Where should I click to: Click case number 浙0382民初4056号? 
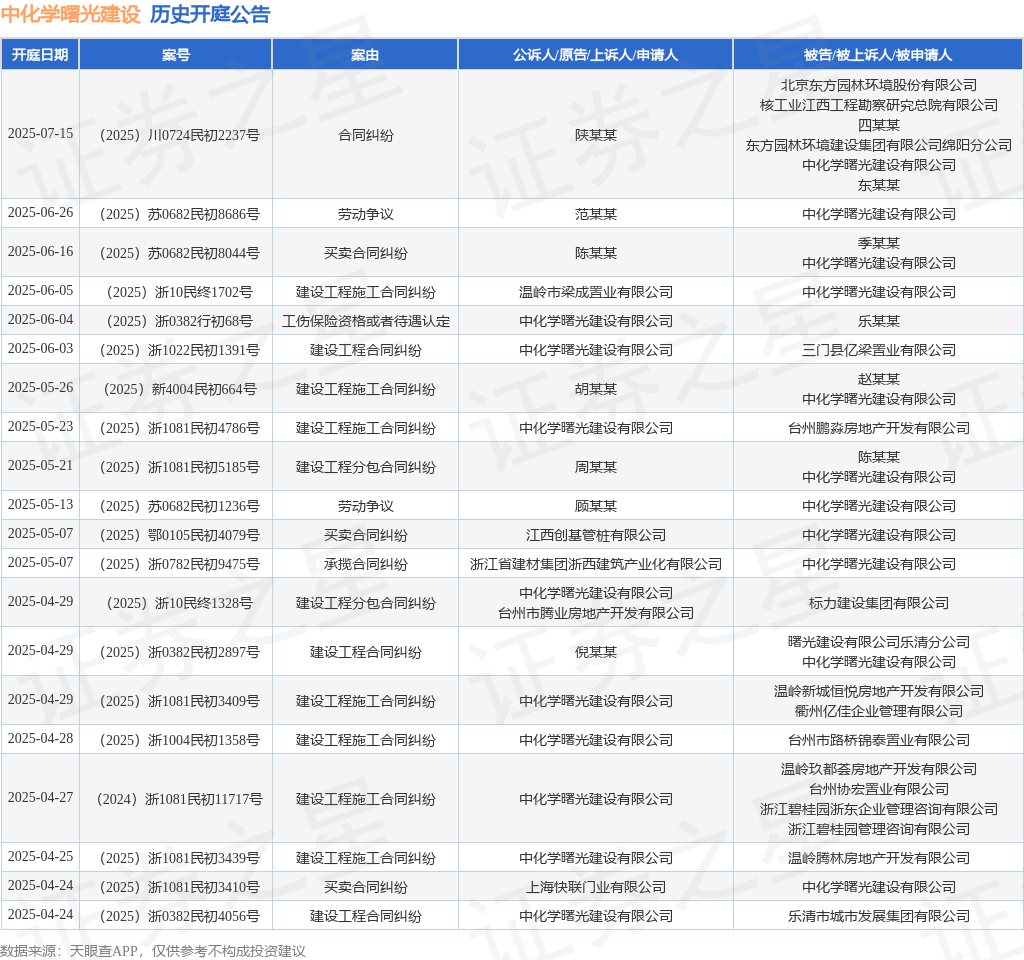point(180,916)
